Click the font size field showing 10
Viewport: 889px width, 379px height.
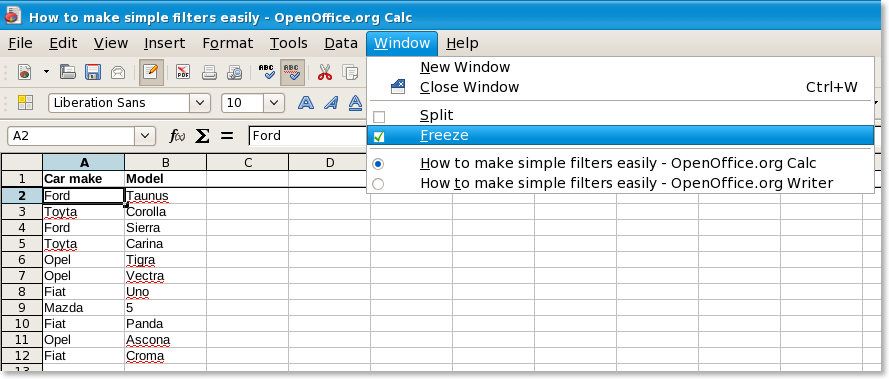pyautogui.click(x=243, y=103)
